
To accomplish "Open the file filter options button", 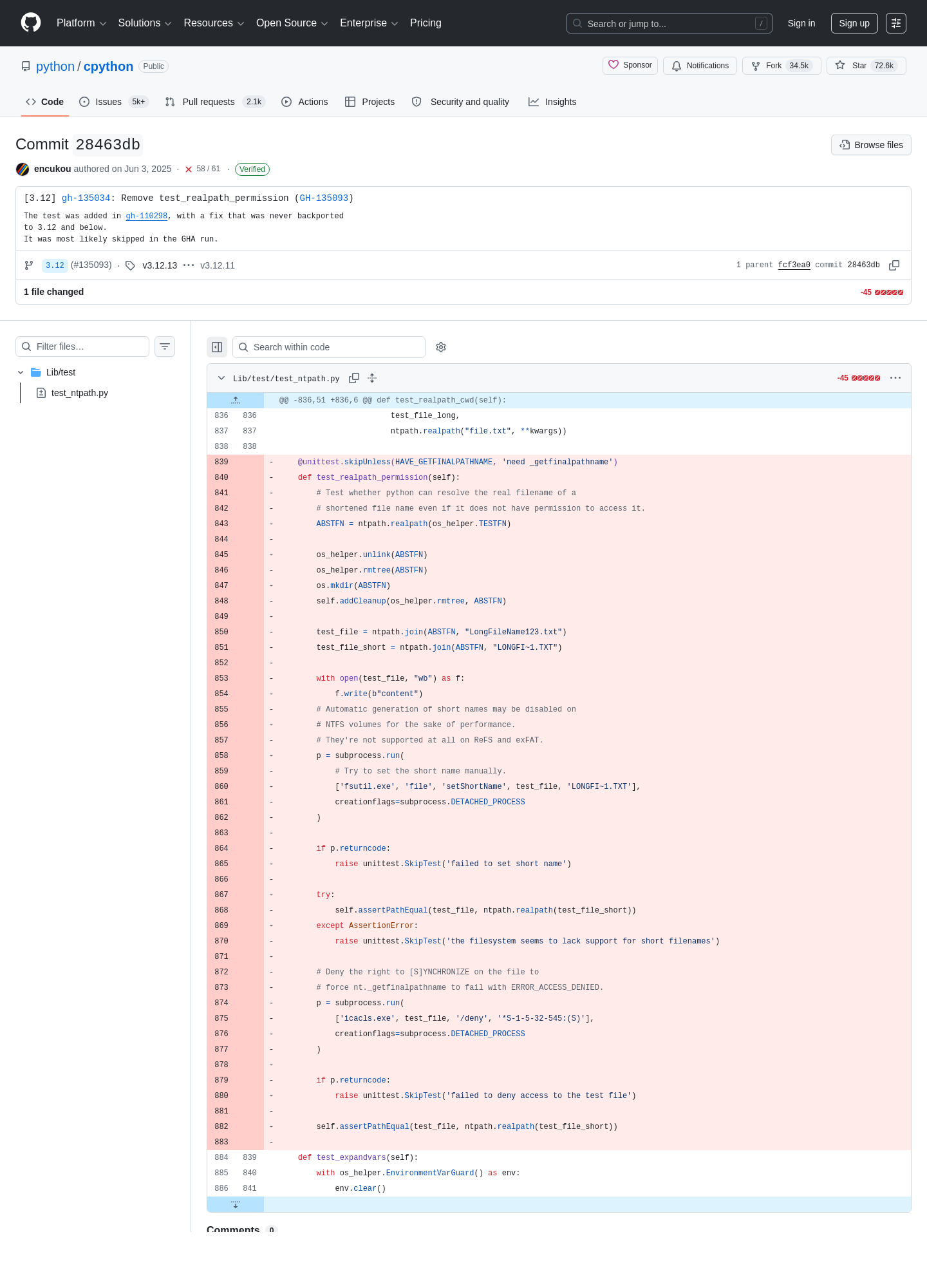I will (x=165, y=346).
